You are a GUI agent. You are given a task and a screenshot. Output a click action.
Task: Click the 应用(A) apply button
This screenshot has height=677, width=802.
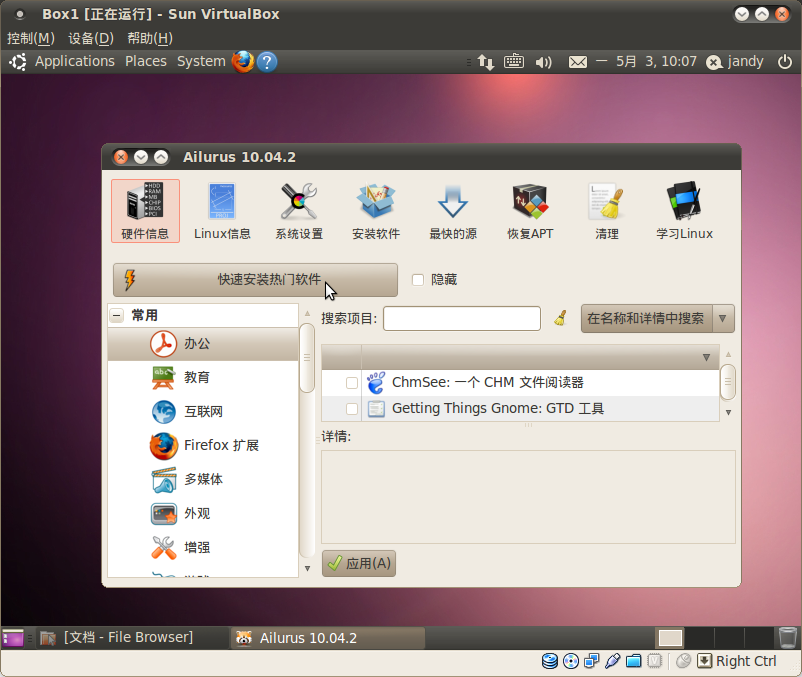tap(359, 563)
